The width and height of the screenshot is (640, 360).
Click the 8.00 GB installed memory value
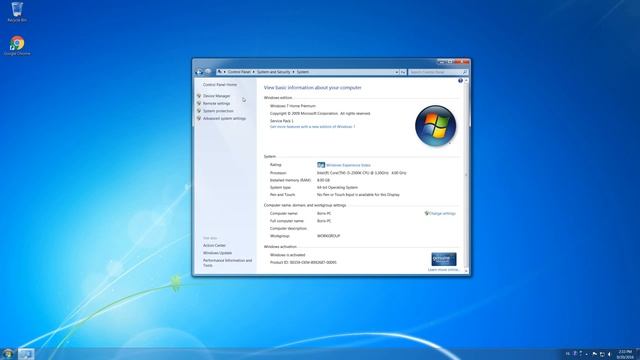pyautogui.click(x=323, y=180)
